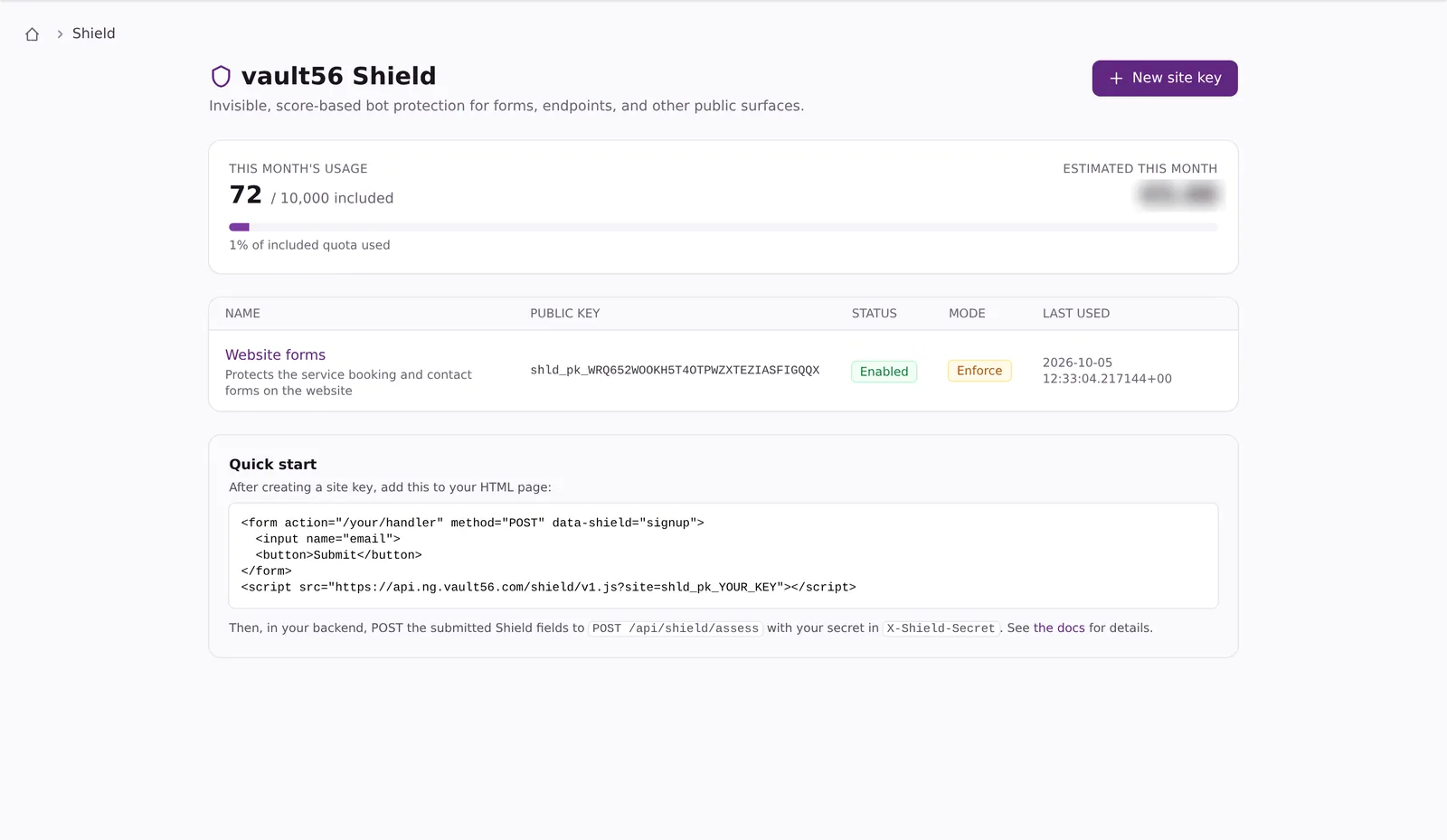1447x840 pixels.
Task: Create a New site key
Action: 1165,79
